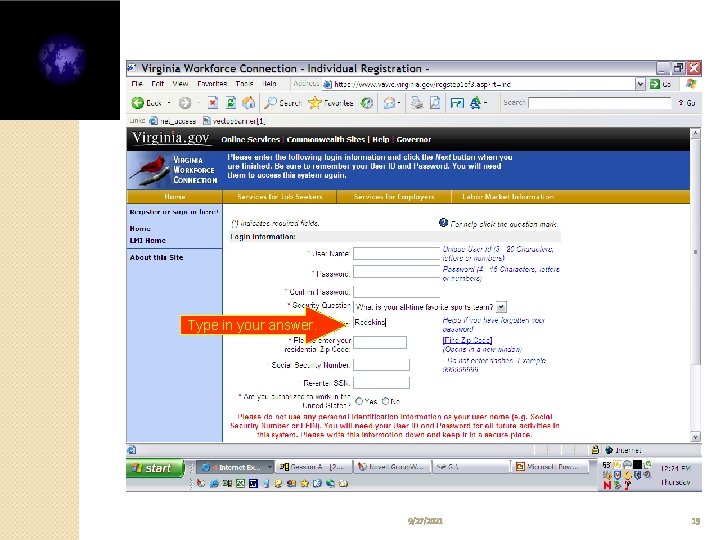The height and width of the screenshot is (540, 720).
Task: Open the Home tab in site navigation
Action: (x=174, y=197)
